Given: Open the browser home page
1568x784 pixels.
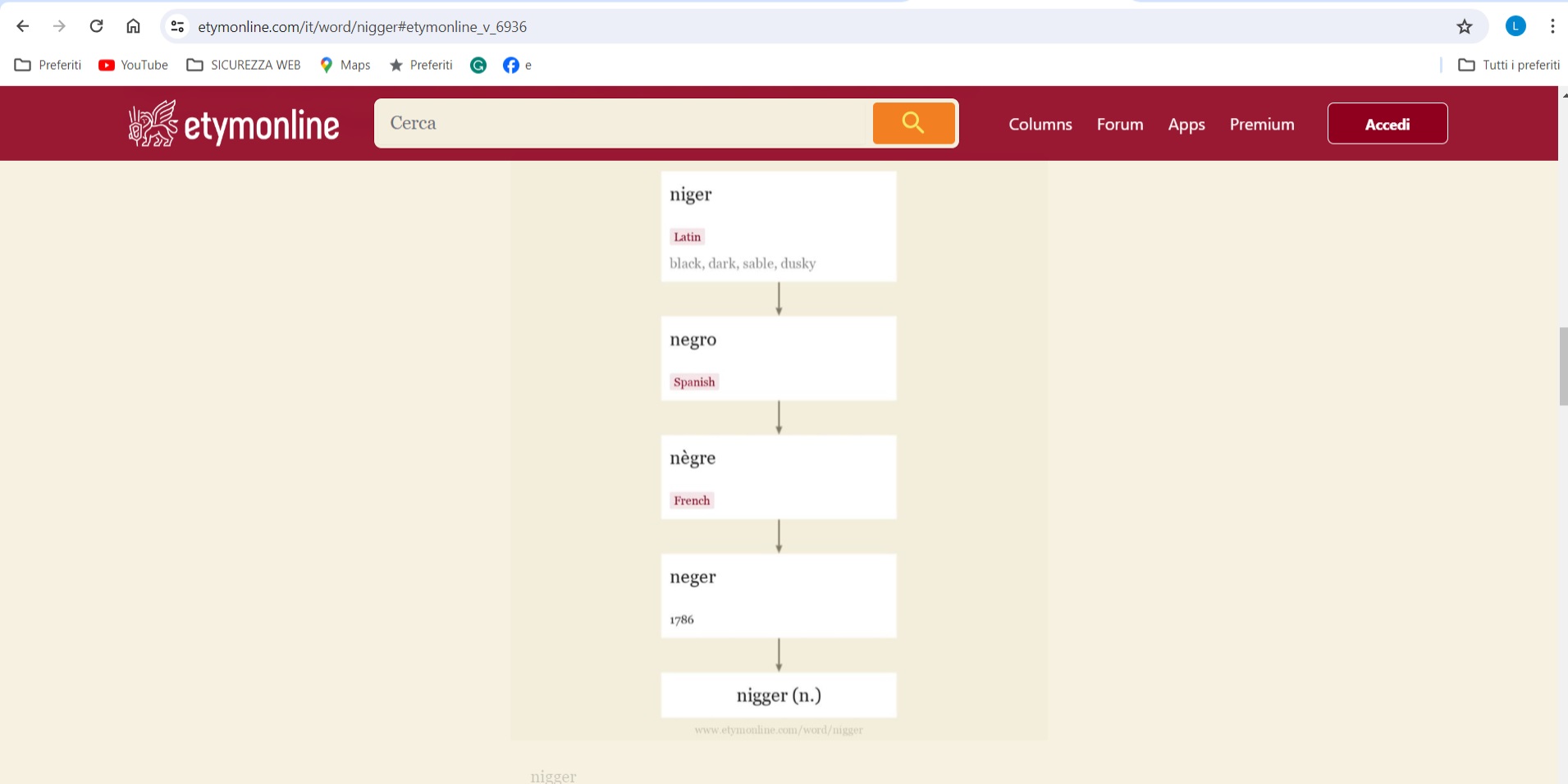Looking at the screenshot, I should (x=133, y=26).
